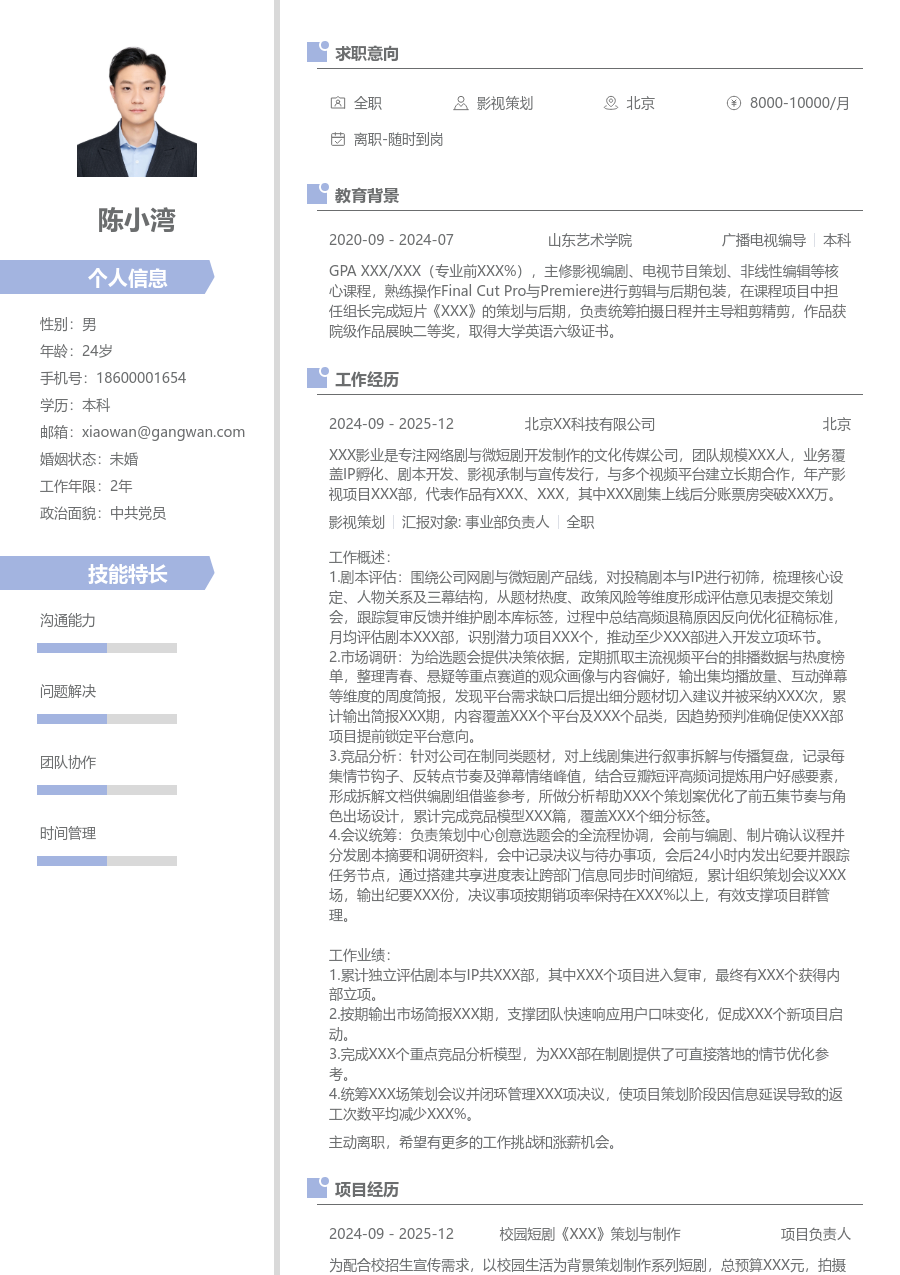900x1275 pixels.
Task: Click the calendar icon beside 离职-随时到岗
Action: (338, 139)
